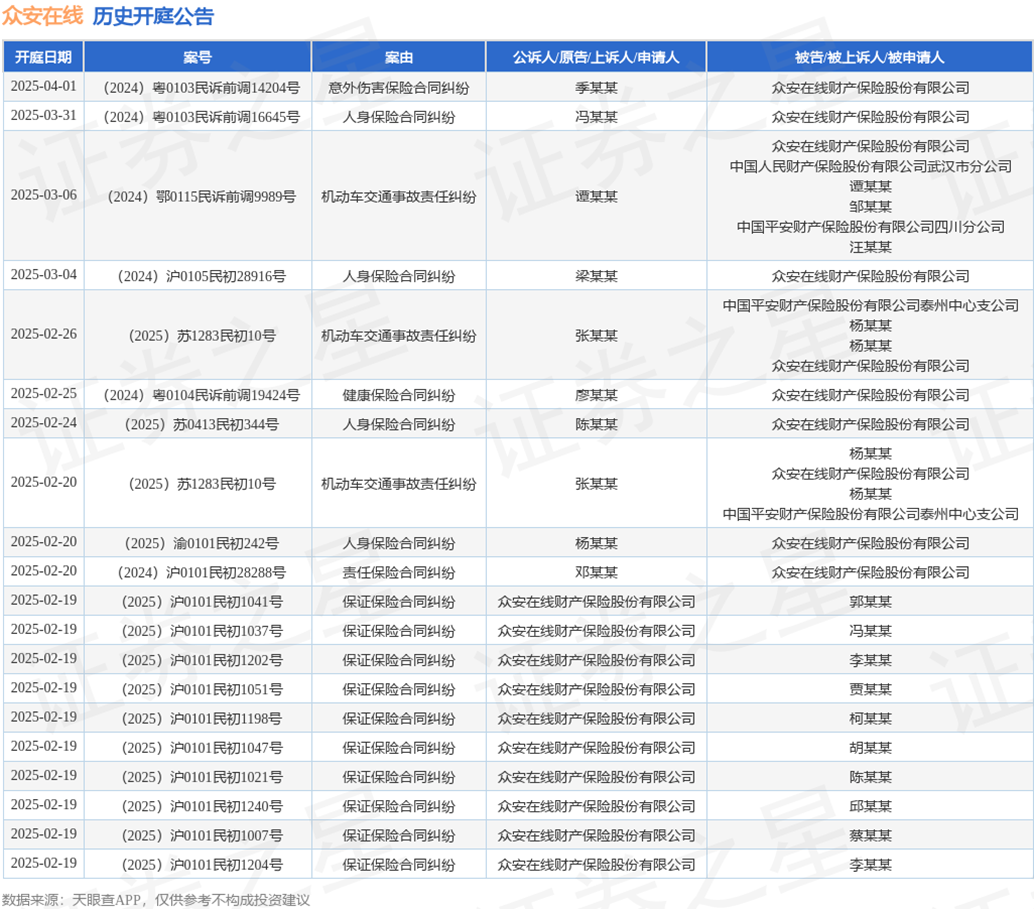Select the 众安在线 title text
The image size is (1036, 911).
42,16
